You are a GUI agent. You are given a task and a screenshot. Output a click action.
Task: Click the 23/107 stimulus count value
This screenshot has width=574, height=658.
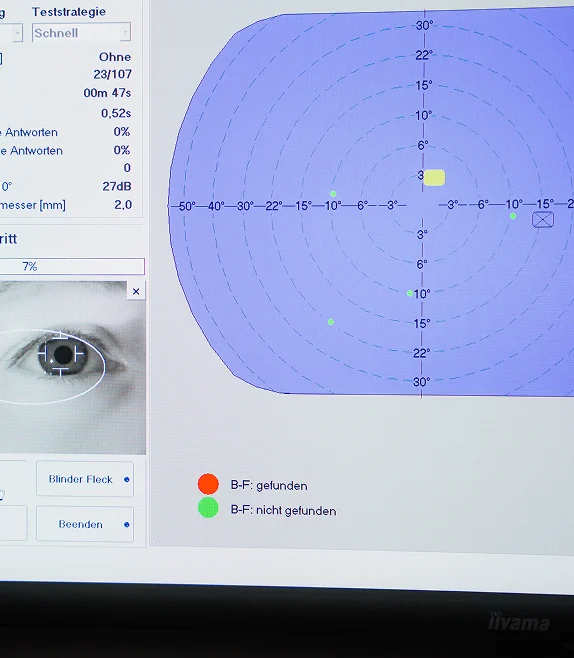(112, 74)
